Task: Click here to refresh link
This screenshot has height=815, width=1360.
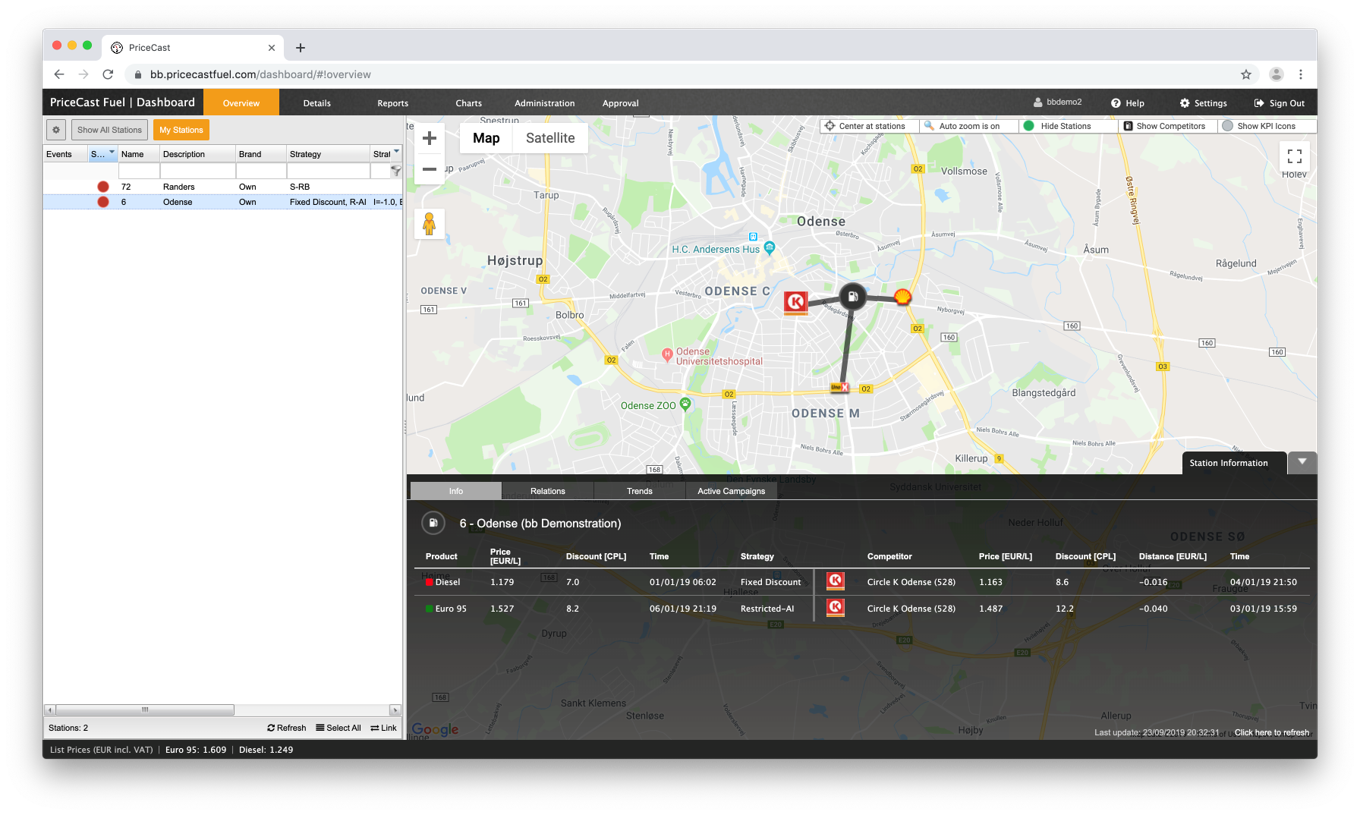Action: coord(1271,733)
